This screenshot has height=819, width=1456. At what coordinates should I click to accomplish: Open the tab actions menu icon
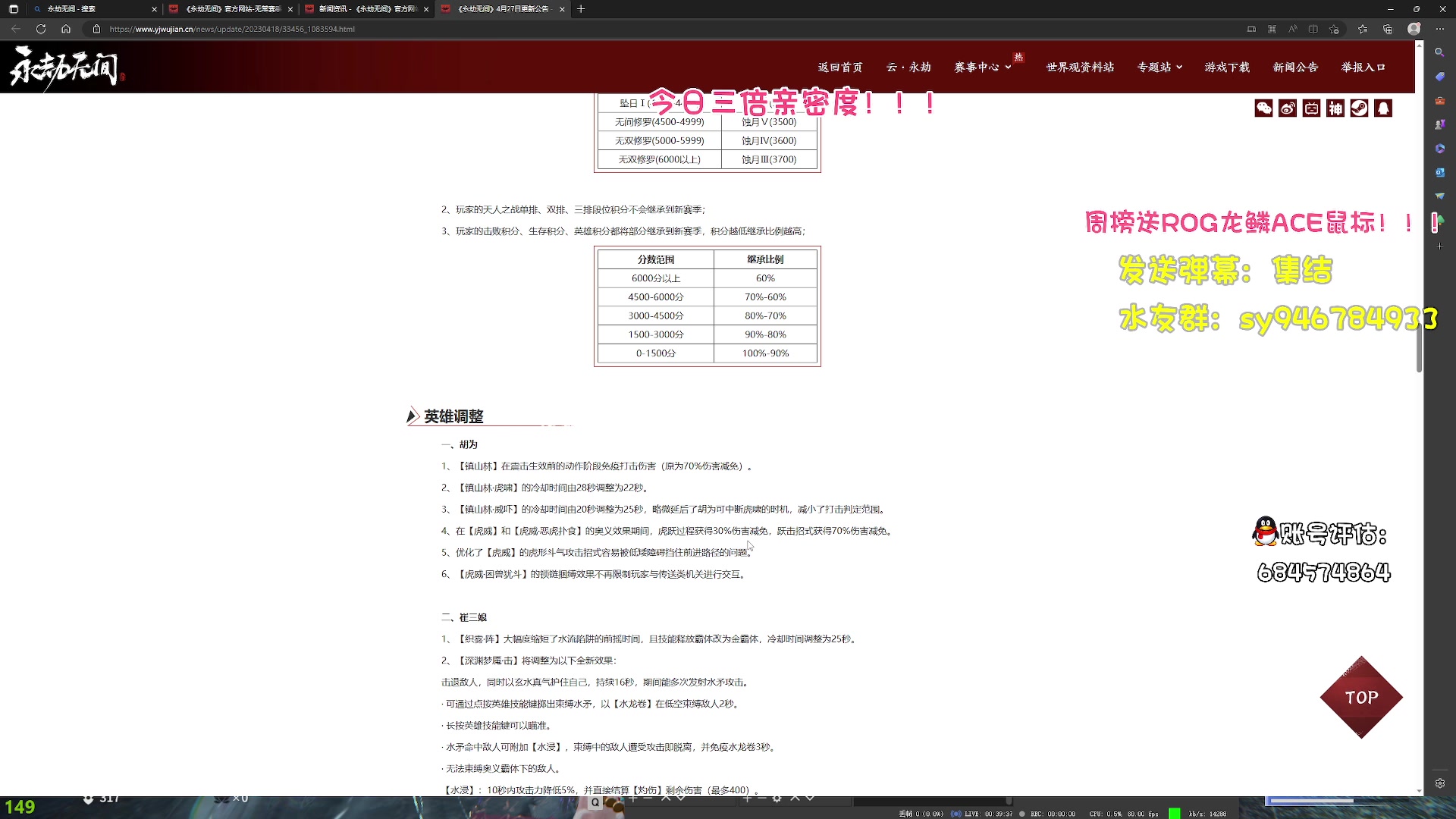point(13,9)
